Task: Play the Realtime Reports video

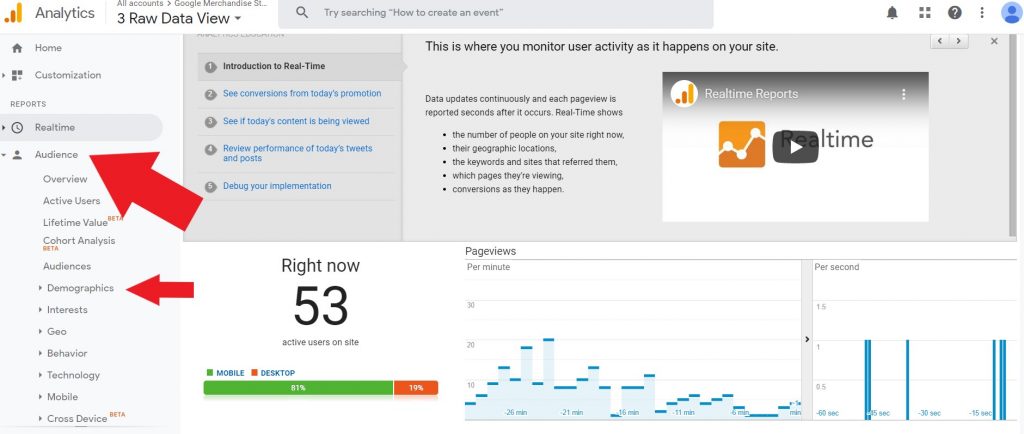Action: point(795,147)
